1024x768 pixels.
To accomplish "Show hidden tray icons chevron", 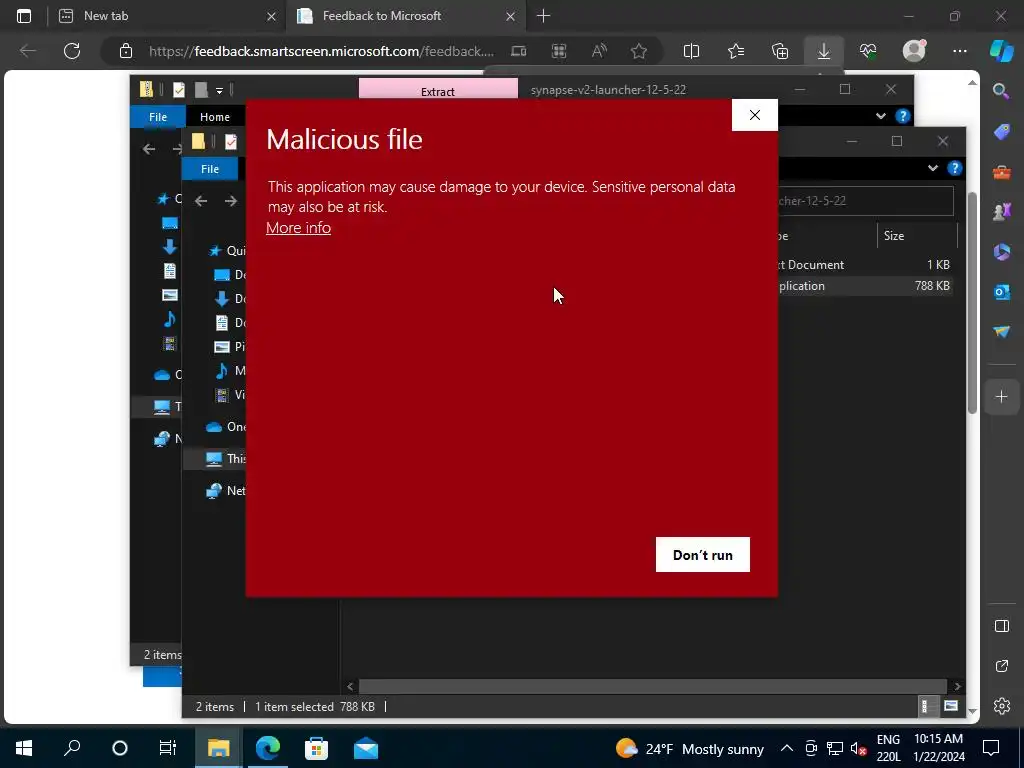I will click(787, 748).
